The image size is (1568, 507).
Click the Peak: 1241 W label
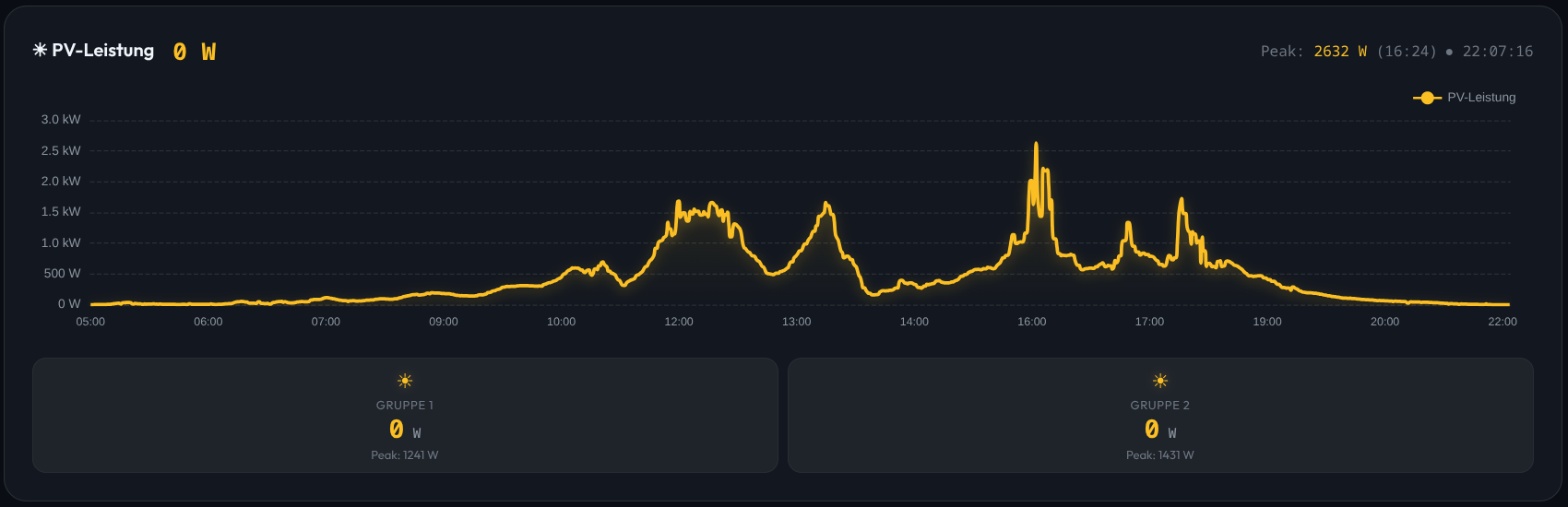[x=405, y=455]
